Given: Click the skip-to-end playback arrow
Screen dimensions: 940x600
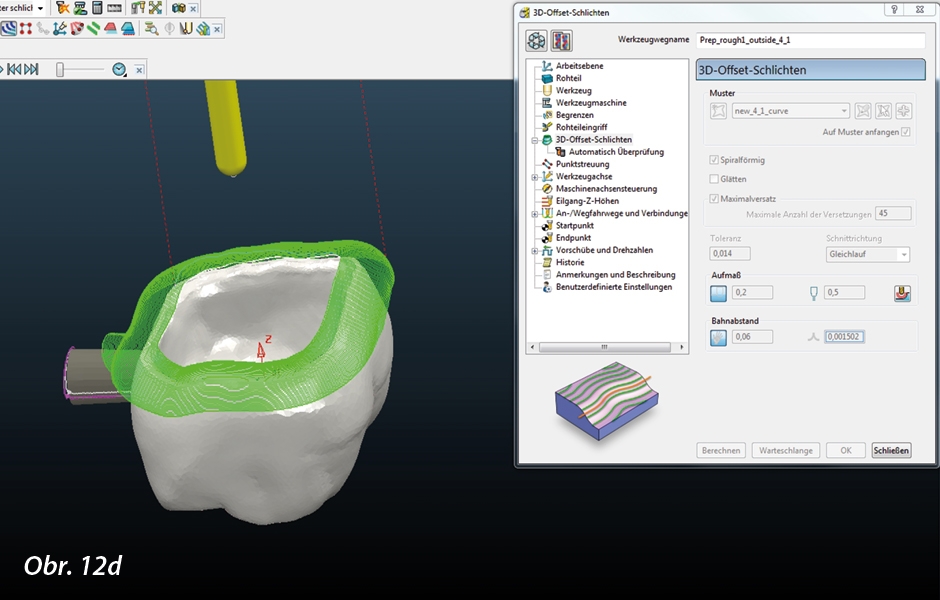Looking at the screenshot, I should 32,69.
